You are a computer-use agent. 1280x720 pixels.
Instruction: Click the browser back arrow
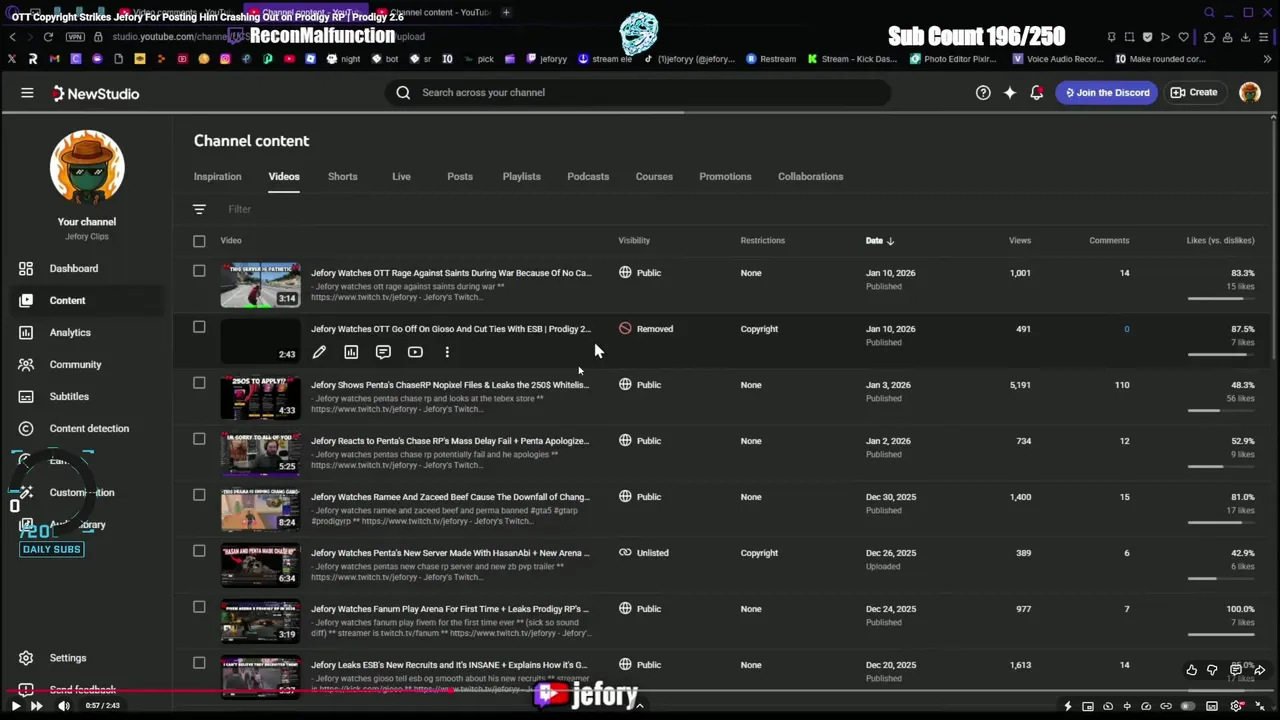coord(12,37)
